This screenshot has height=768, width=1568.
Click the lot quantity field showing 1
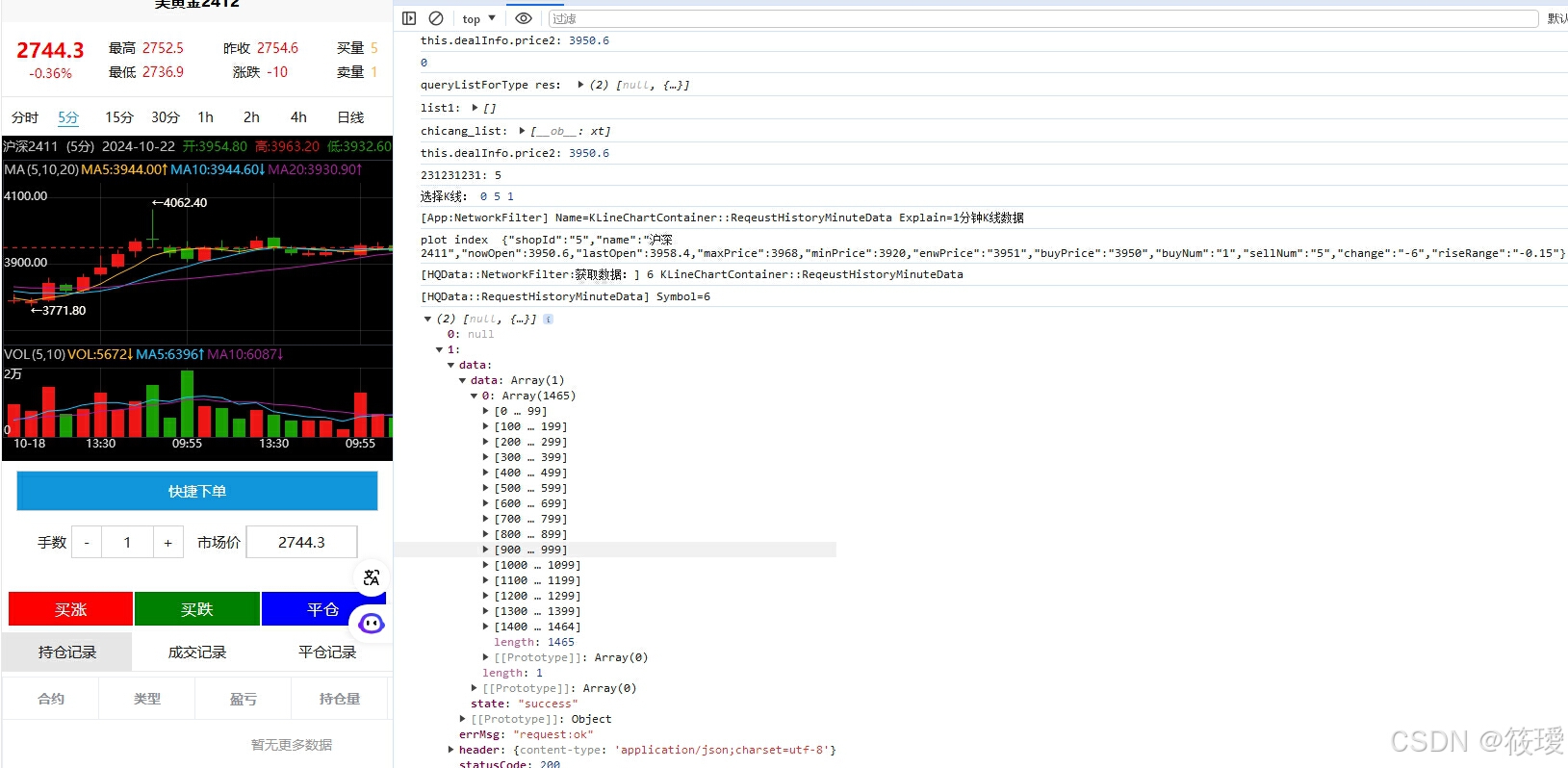[127, 543]
